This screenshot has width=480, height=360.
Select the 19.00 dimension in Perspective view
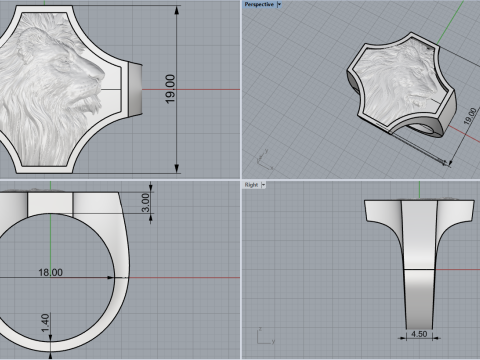[x=470, y=116]
